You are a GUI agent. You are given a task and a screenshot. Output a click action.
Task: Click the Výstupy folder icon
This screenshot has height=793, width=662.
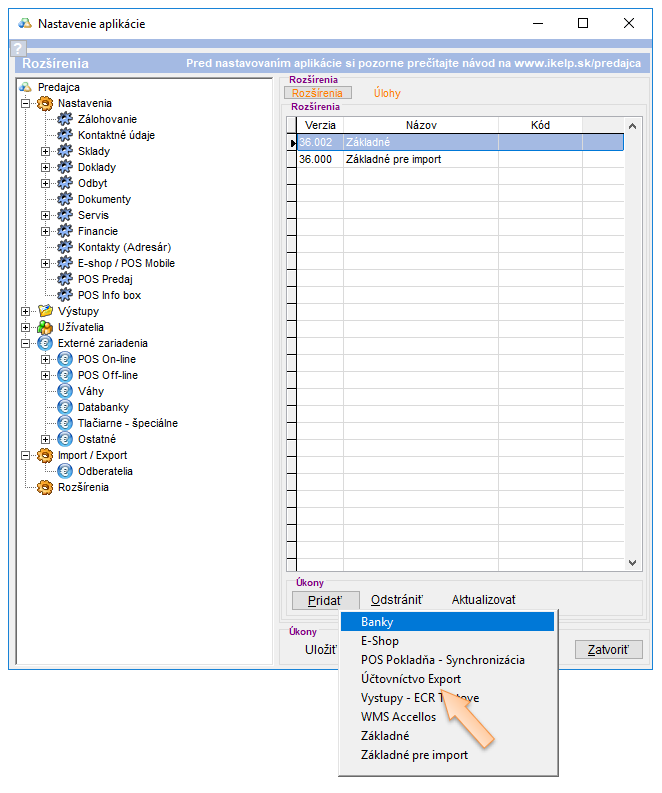pos(45,311)
